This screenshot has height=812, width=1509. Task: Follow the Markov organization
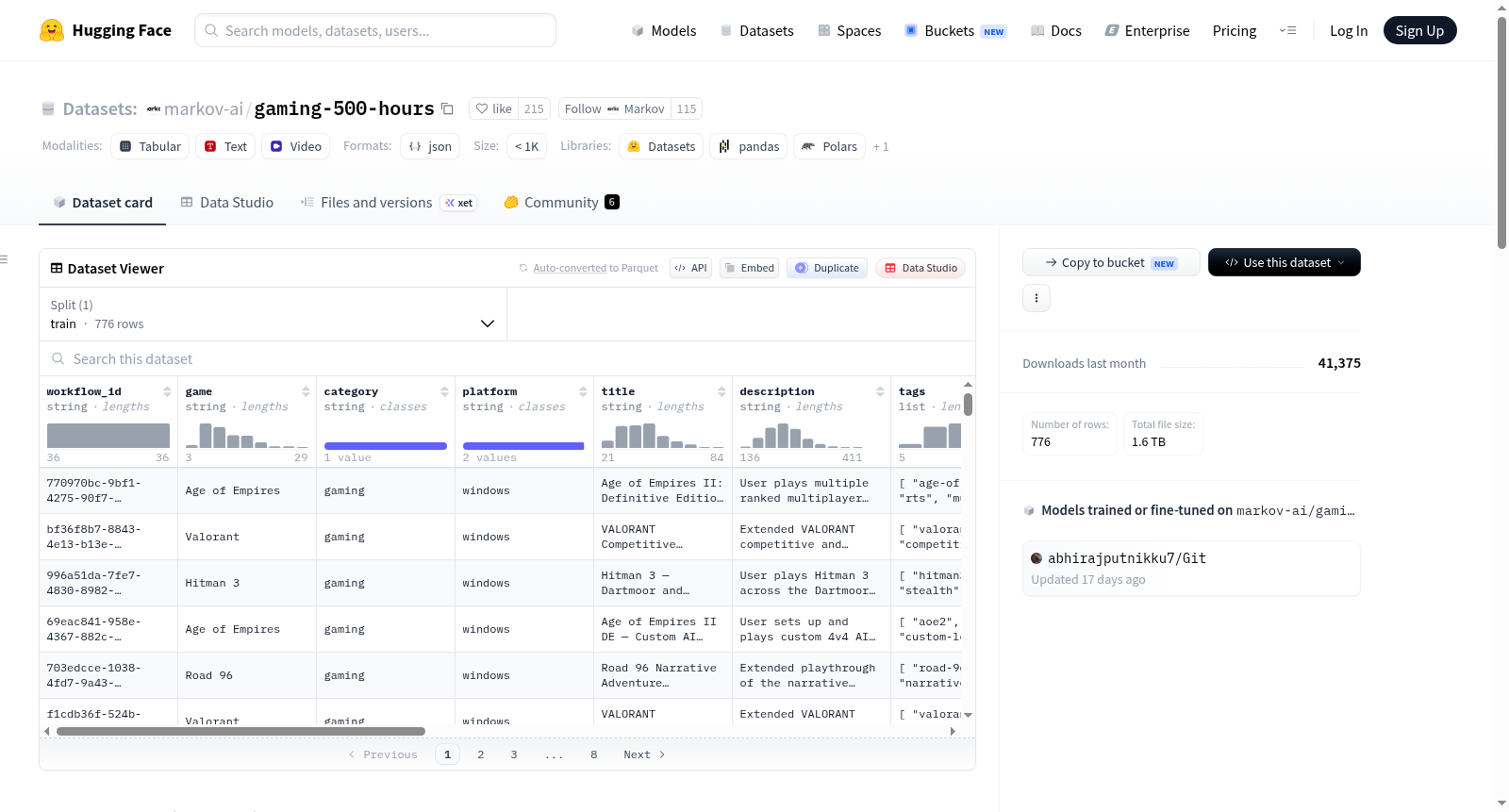coord(615,108)
